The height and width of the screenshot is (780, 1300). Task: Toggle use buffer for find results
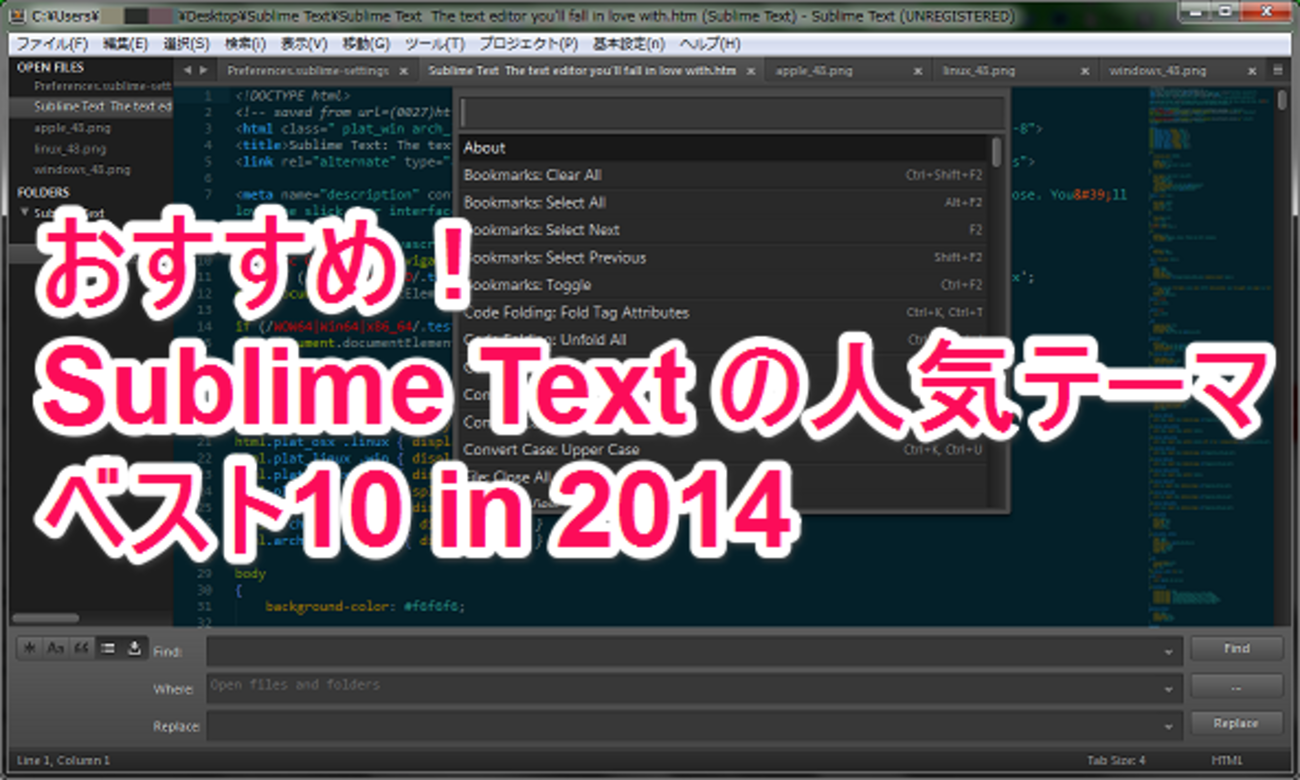coord(134,649)
